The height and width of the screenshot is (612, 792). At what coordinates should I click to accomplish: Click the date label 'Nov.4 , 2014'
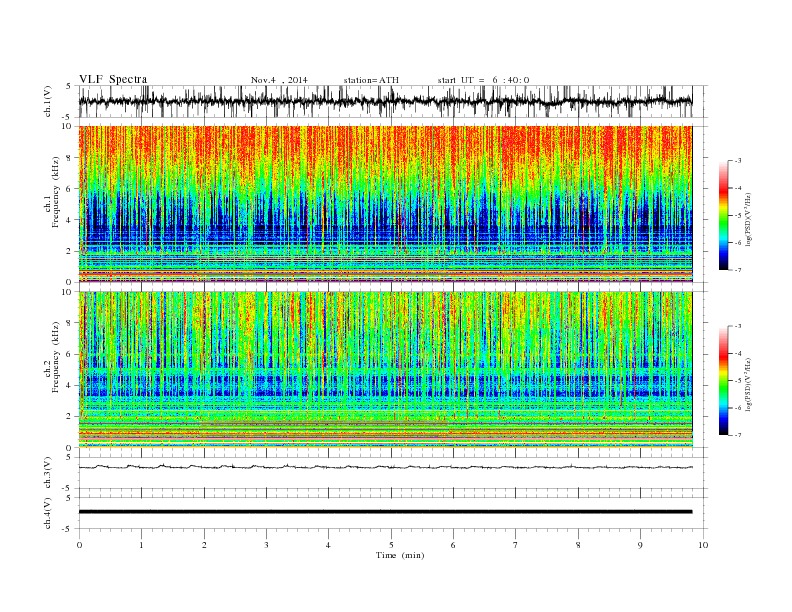(x=279, y=80)
